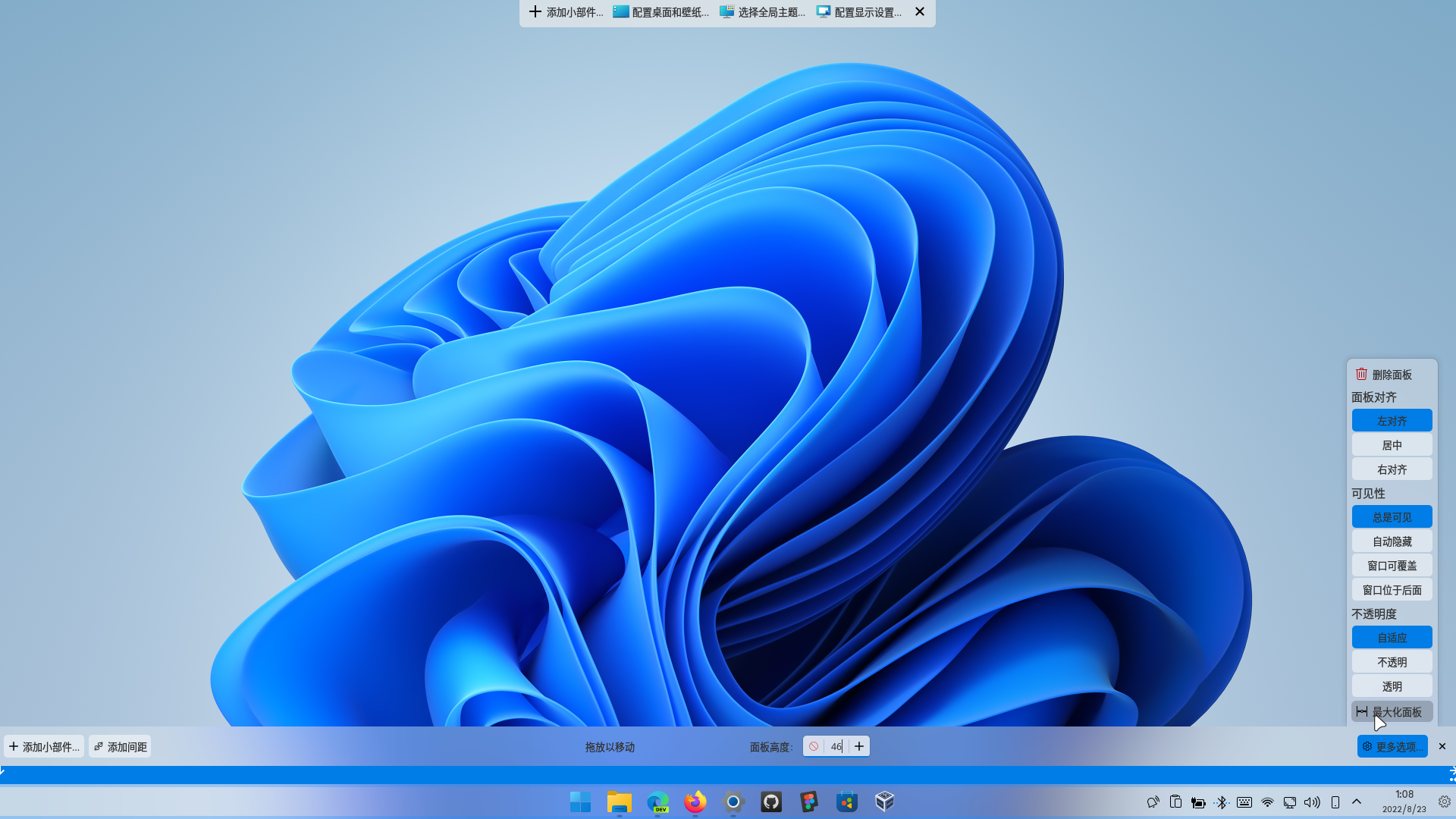Launch Firefox from the taskbar
The image size is (1456, 819).
[695, 802]
